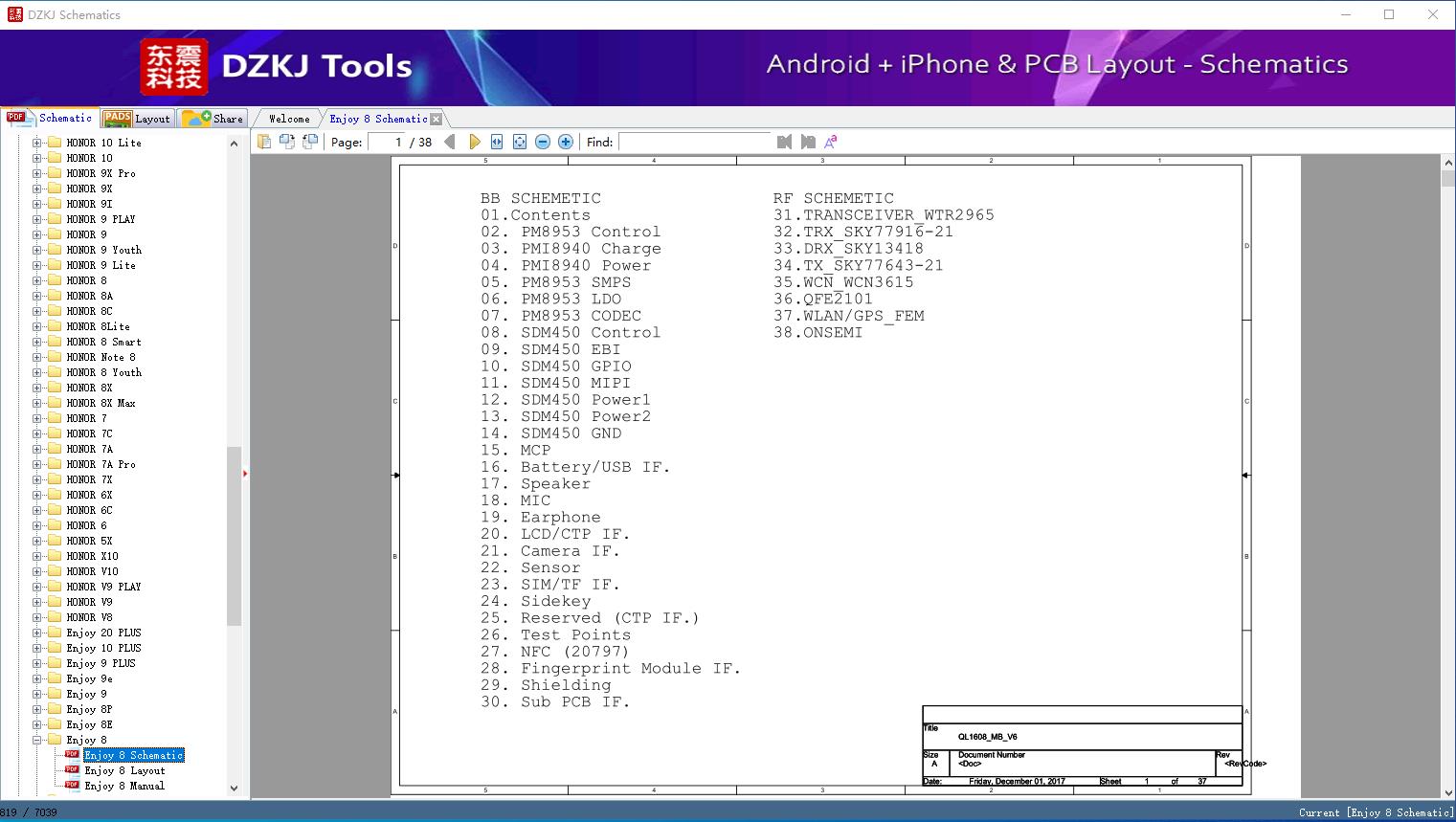This screenshot has height=822, width=1456.
Task: Select the HONOR 8 Youth folder
Action: [103, 372]
